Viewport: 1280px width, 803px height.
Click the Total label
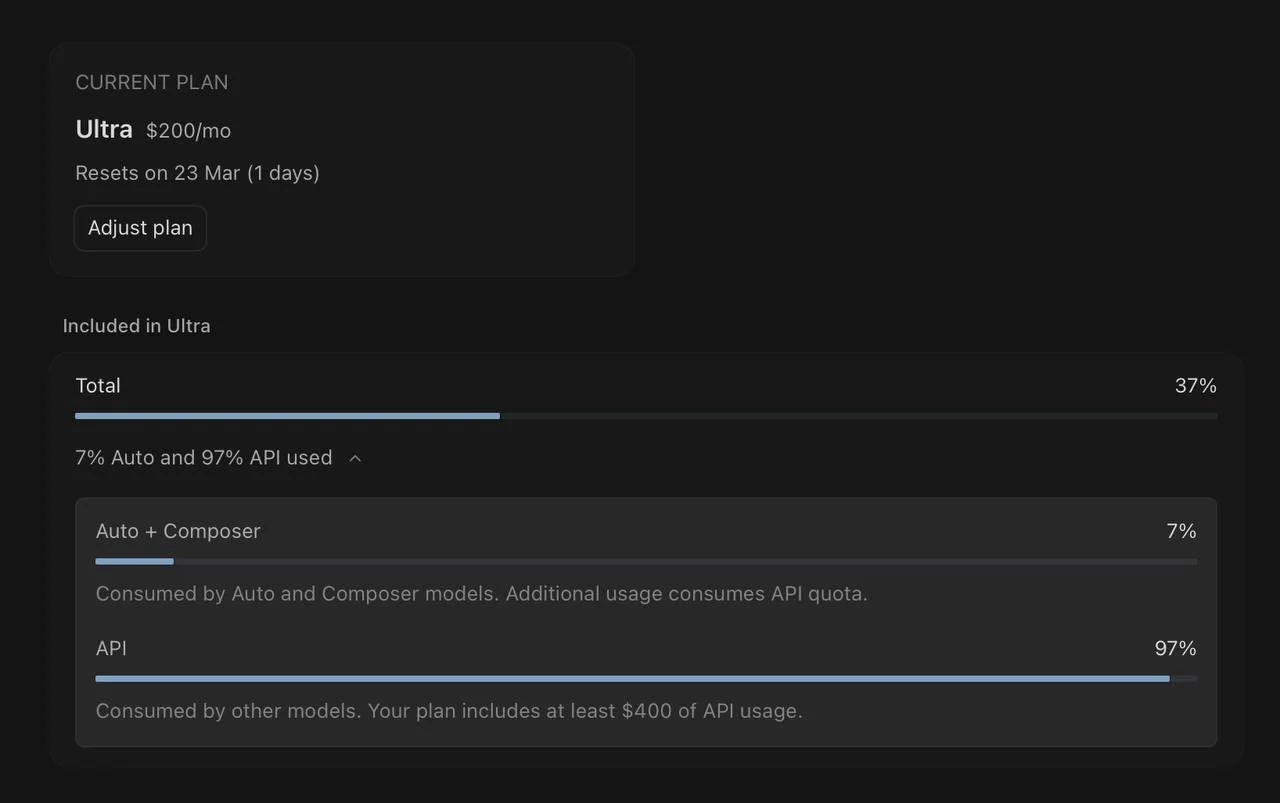tap(98, 386)
